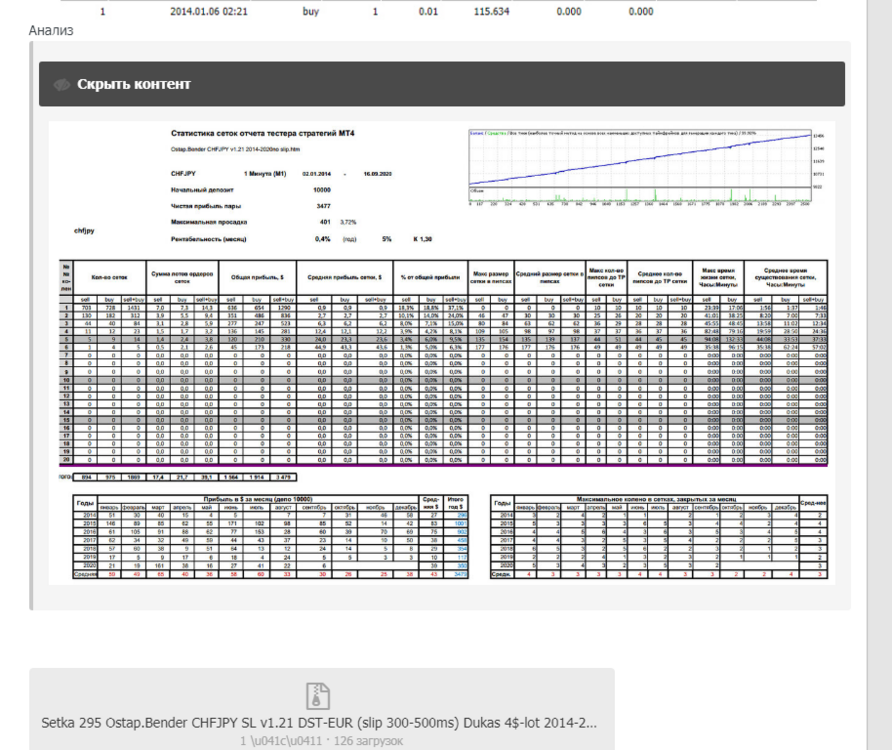Image resolution: width=892 pixels, height=750 pixels.
Task: Click the crossed-eye icon in the spoiler header
Action: point(61,85)
